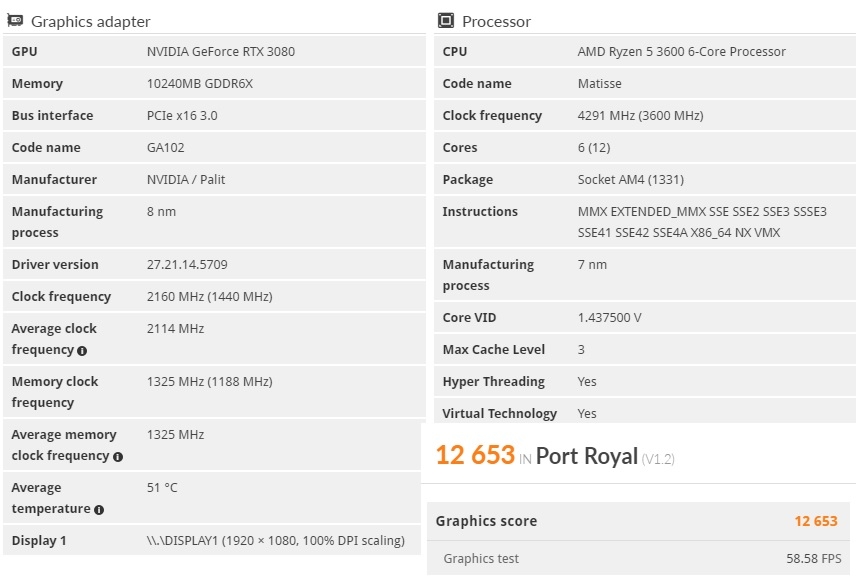Click the Processor chip icon
This screenshot has height=582, width=856.
[446, 21]
